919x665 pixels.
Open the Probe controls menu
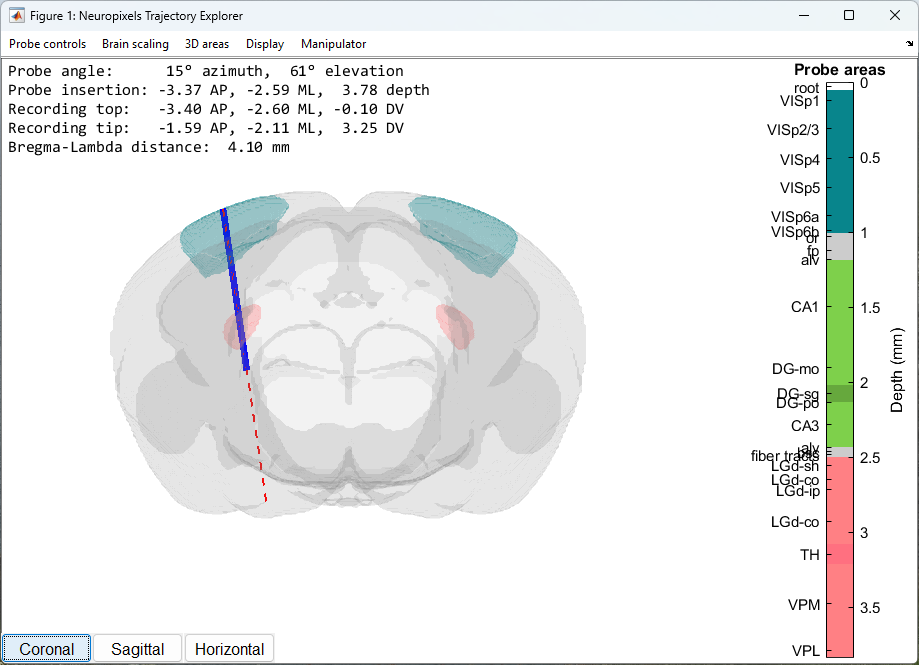(x=48, y=44)
